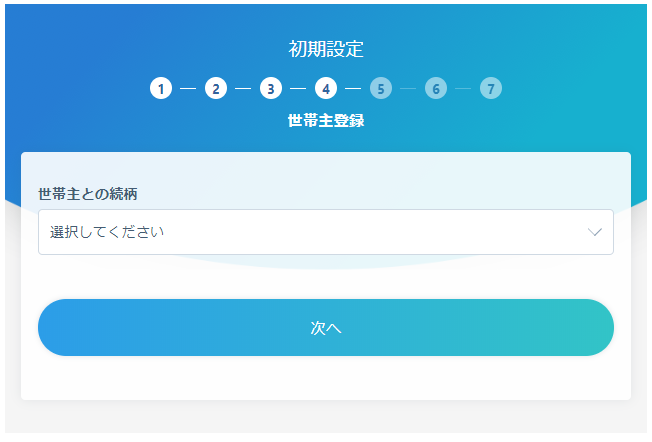Click the final step 7 circle
652x442 pixels.
point(490,88)
